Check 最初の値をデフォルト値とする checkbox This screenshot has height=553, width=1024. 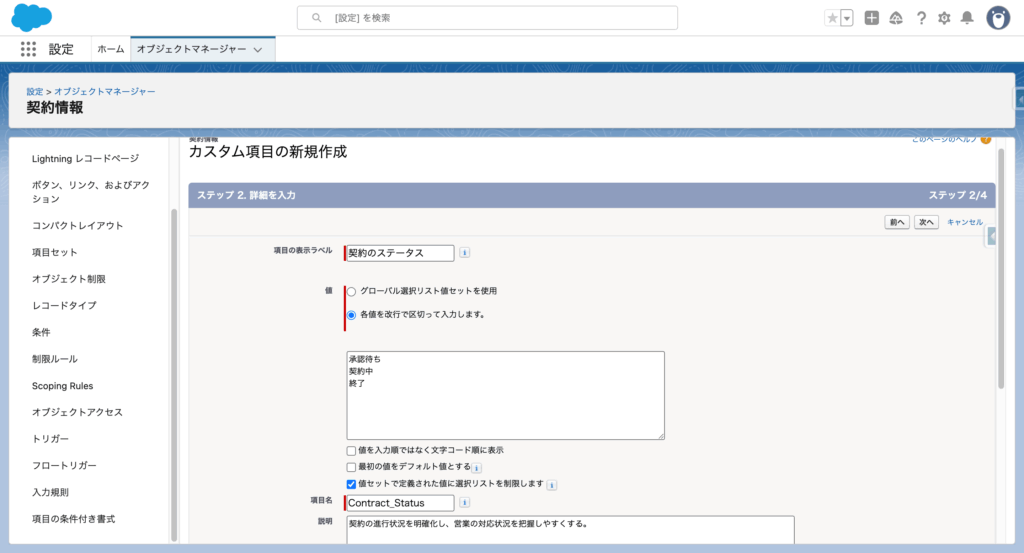352,467
